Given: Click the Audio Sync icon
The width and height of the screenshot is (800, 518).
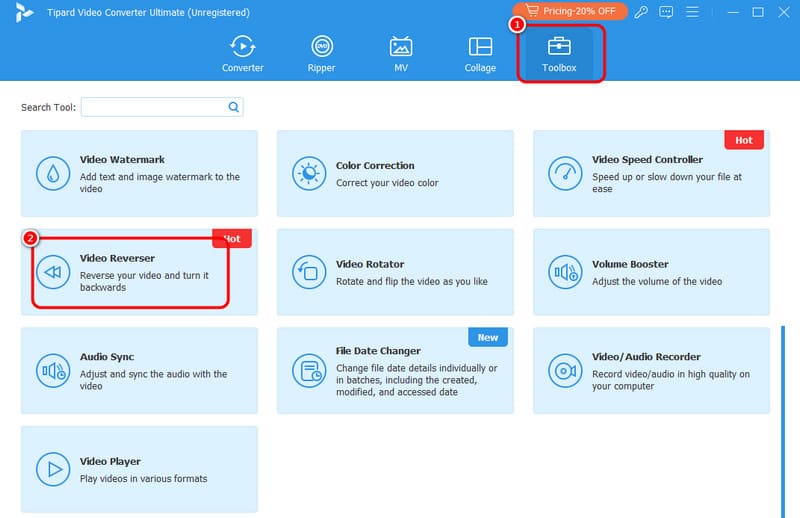Looking at the screenshot, I should pyautogui.click(x=52, y=371).
